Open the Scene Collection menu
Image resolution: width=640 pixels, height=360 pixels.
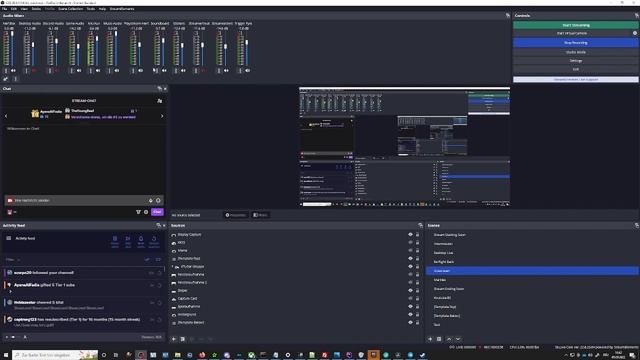click(x=70, y=9)
